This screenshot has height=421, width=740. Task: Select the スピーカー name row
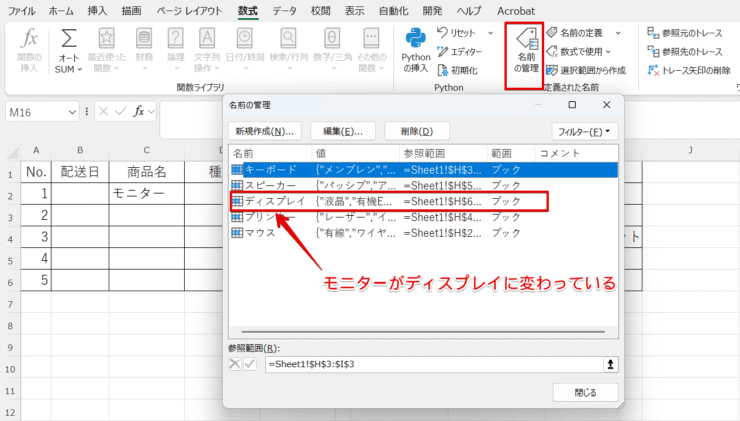click(x=423, y=185)
